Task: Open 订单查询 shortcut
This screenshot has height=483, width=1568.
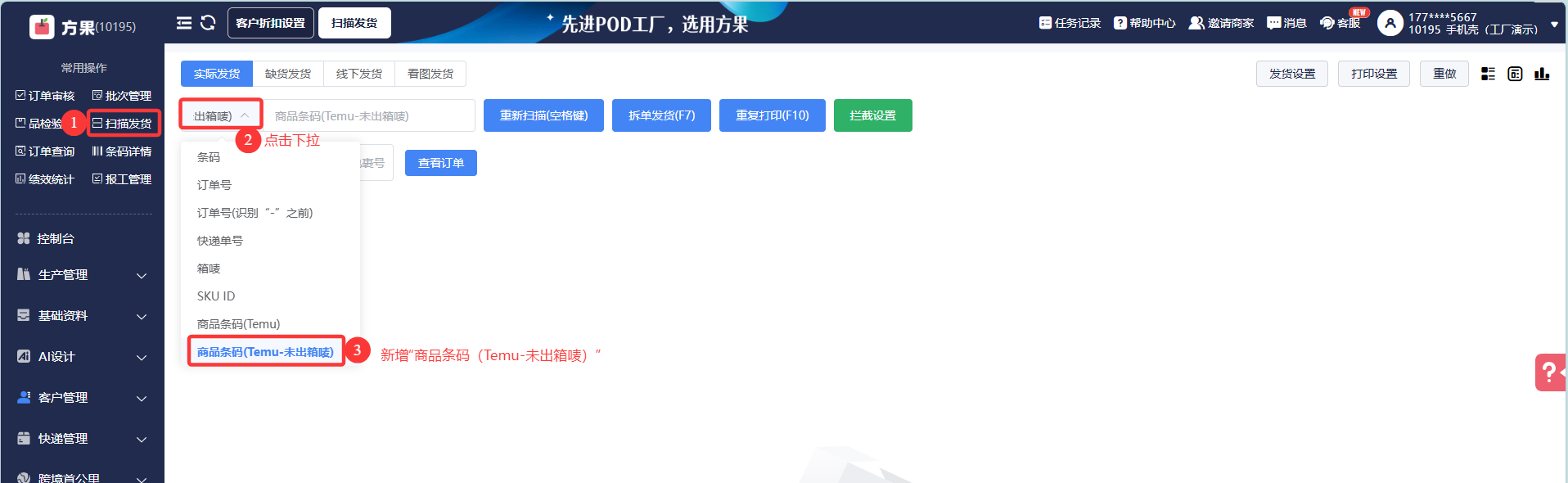Action: click(45, 151)
